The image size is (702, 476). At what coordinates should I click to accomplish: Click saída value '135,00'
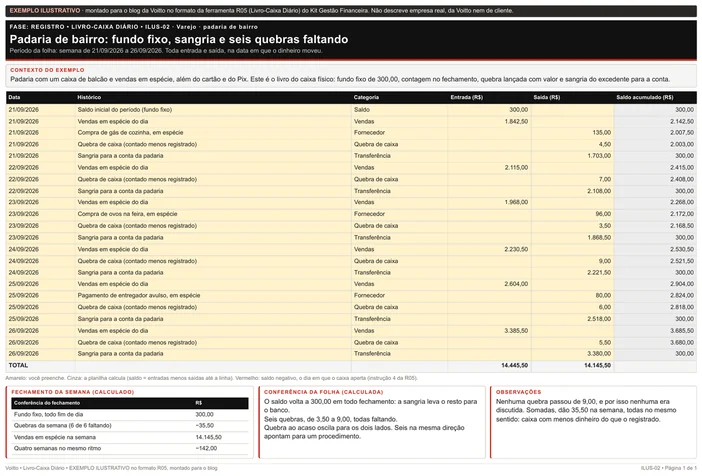[x=602, y=133]
